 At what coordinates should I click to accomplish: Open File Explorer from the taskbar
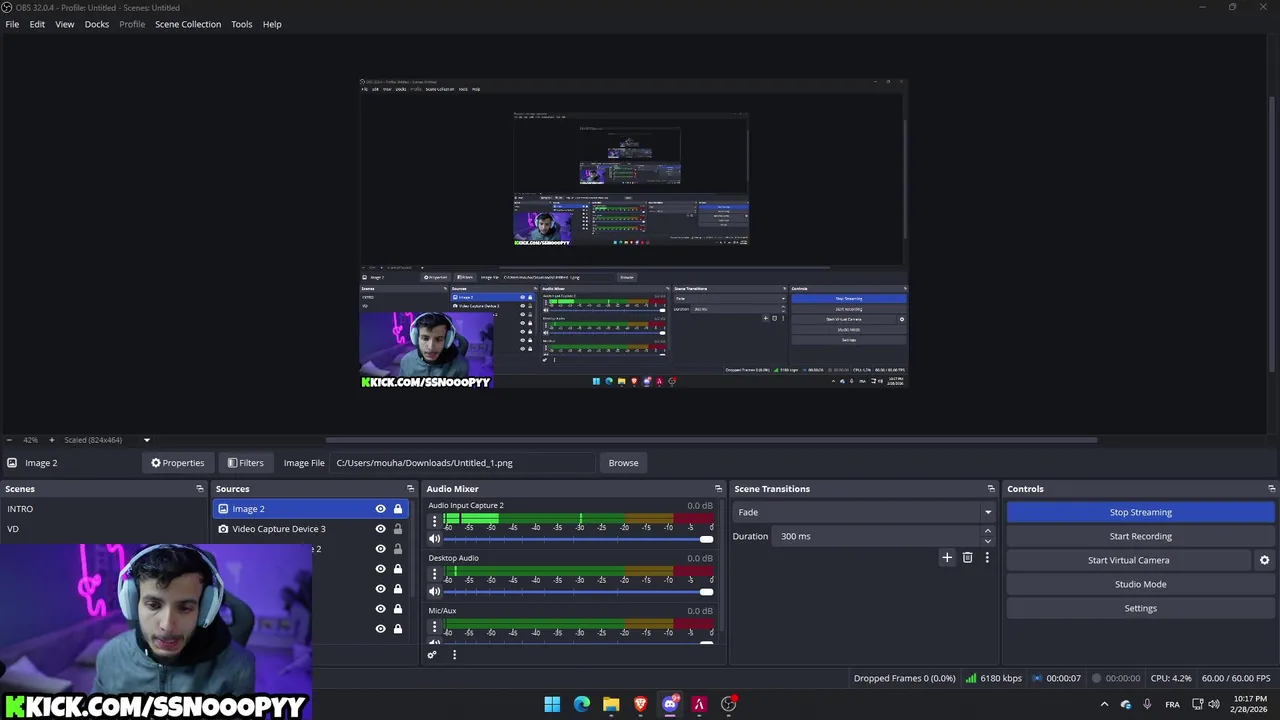pyautogui.click(x=611, y=704)
